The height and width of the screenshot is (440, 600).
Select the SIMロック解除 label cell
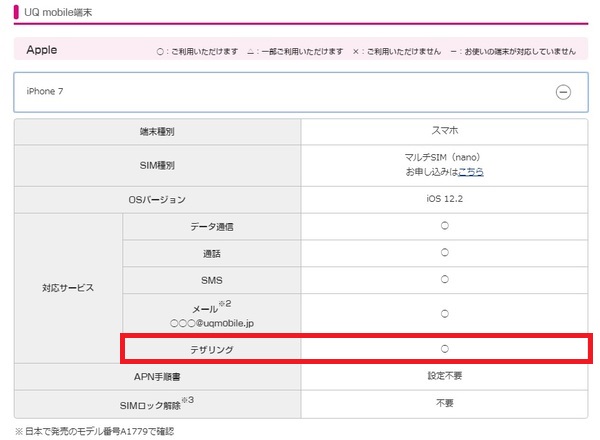(x=157, y=404)
